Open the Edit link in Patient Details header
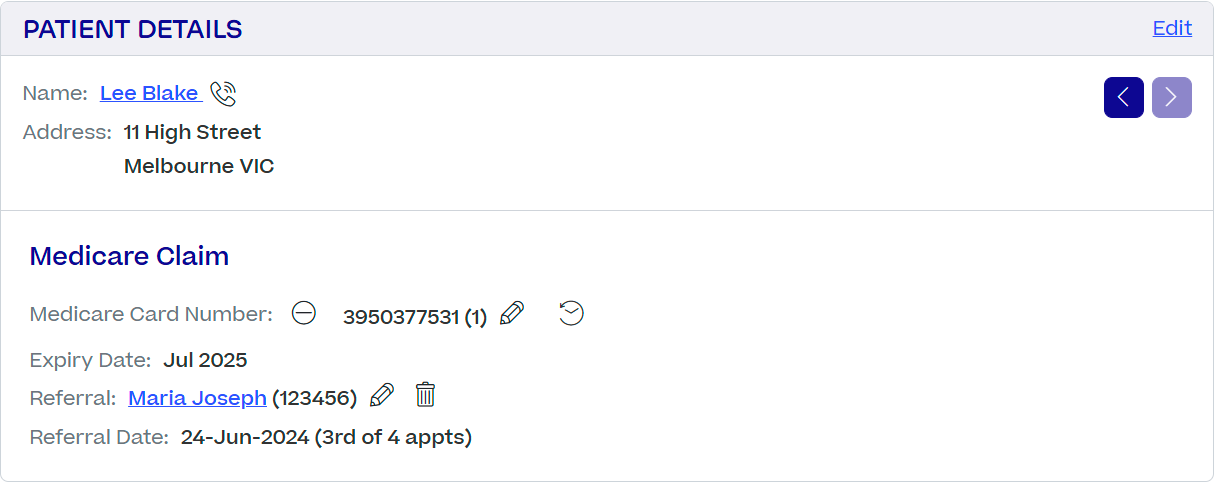 point(1172,28)
